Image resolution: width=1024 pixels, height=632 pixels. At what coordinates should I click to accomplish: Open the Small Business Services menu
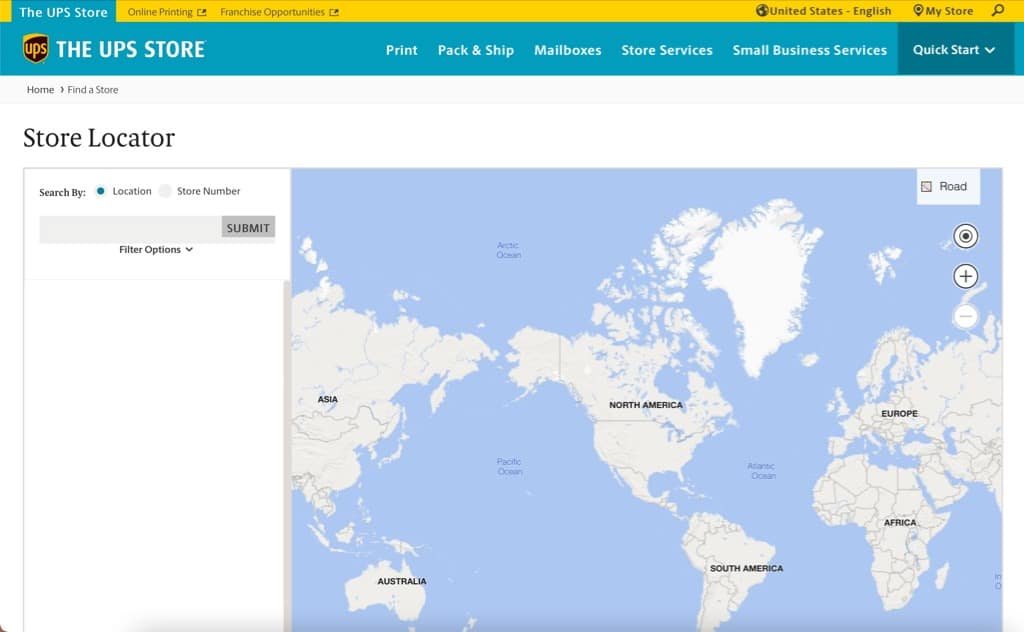(810, 50)
